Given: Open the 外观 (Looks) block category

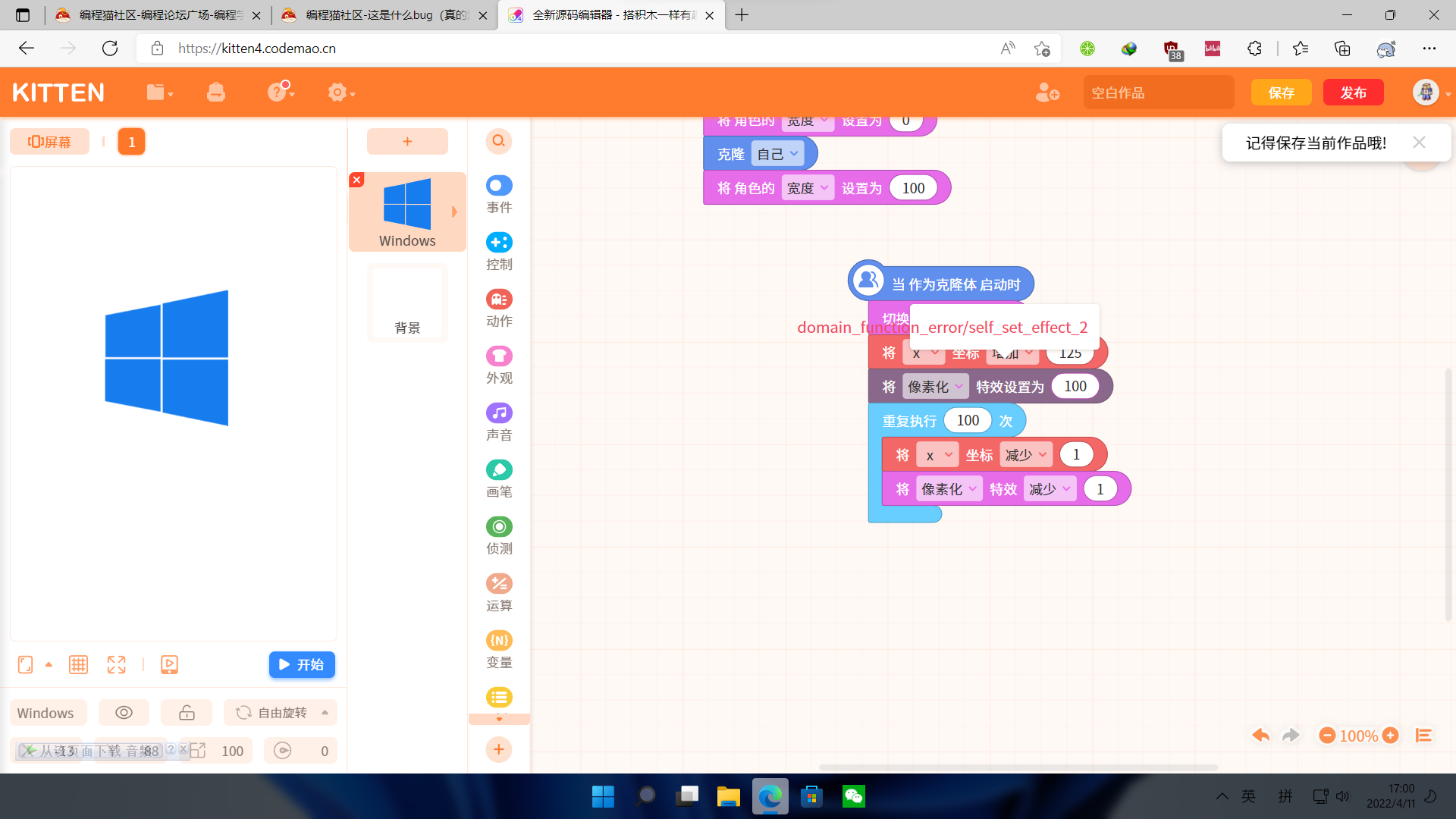Looking at the screenshot, I should pos(499,365).
